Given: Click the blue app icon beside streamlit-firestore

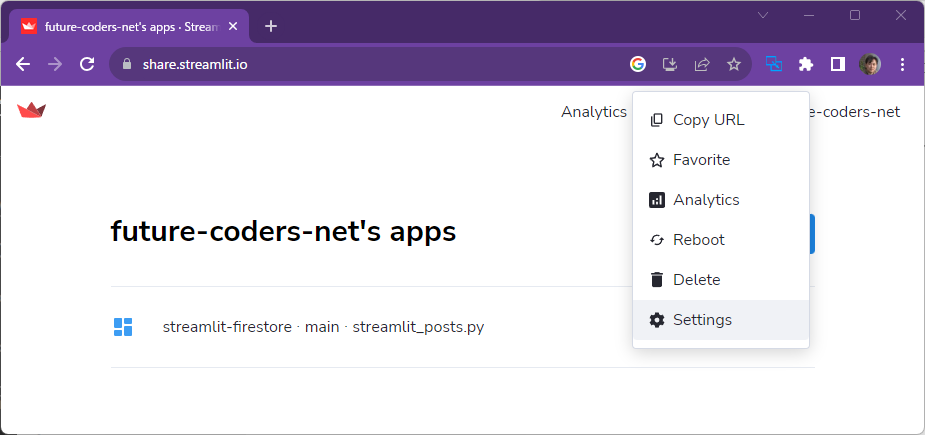Looking at the screenshot, I should pos(123,327).
